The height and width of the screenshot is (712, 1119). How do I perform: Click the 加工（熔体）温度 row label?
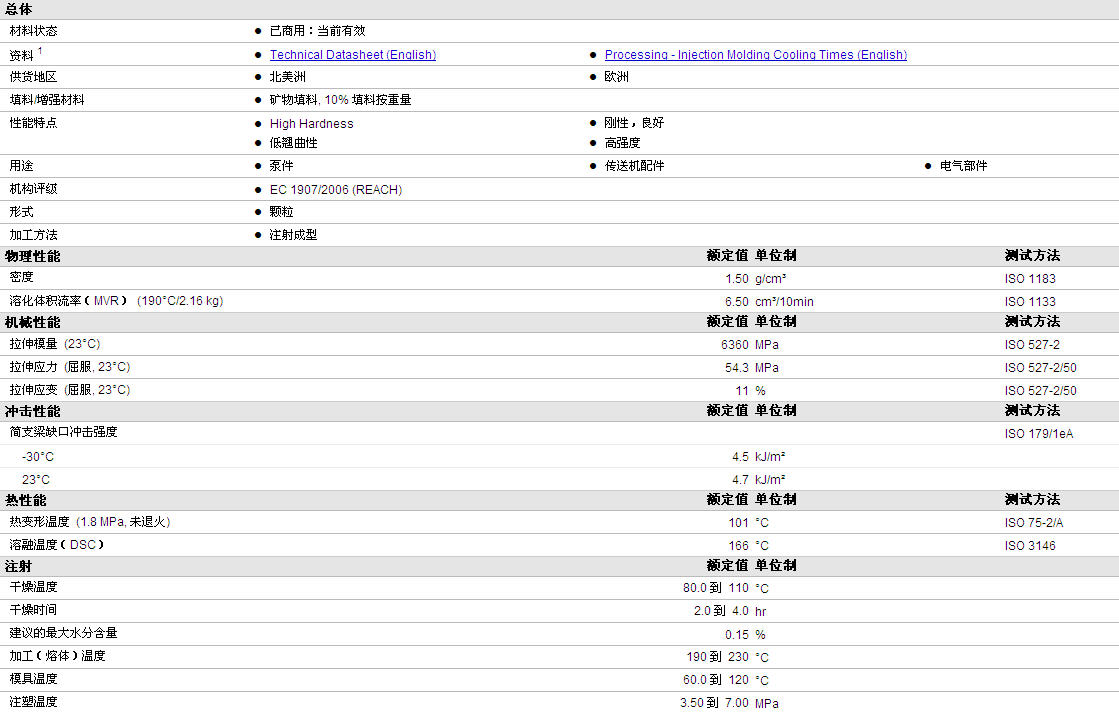point(58,656)
